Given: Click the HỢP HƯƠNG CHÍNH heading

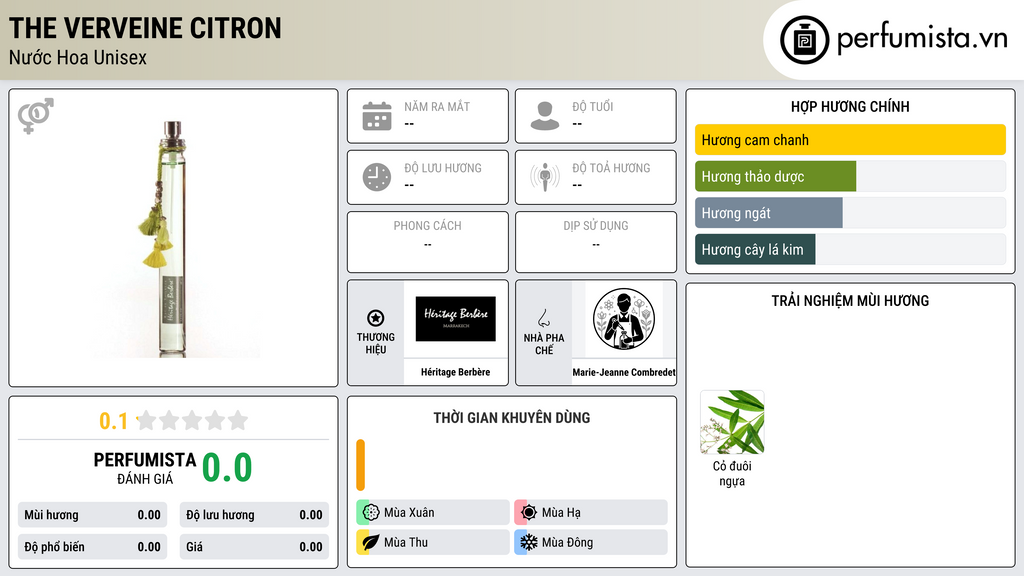Looking at the screenshot, I should [850, 106].
